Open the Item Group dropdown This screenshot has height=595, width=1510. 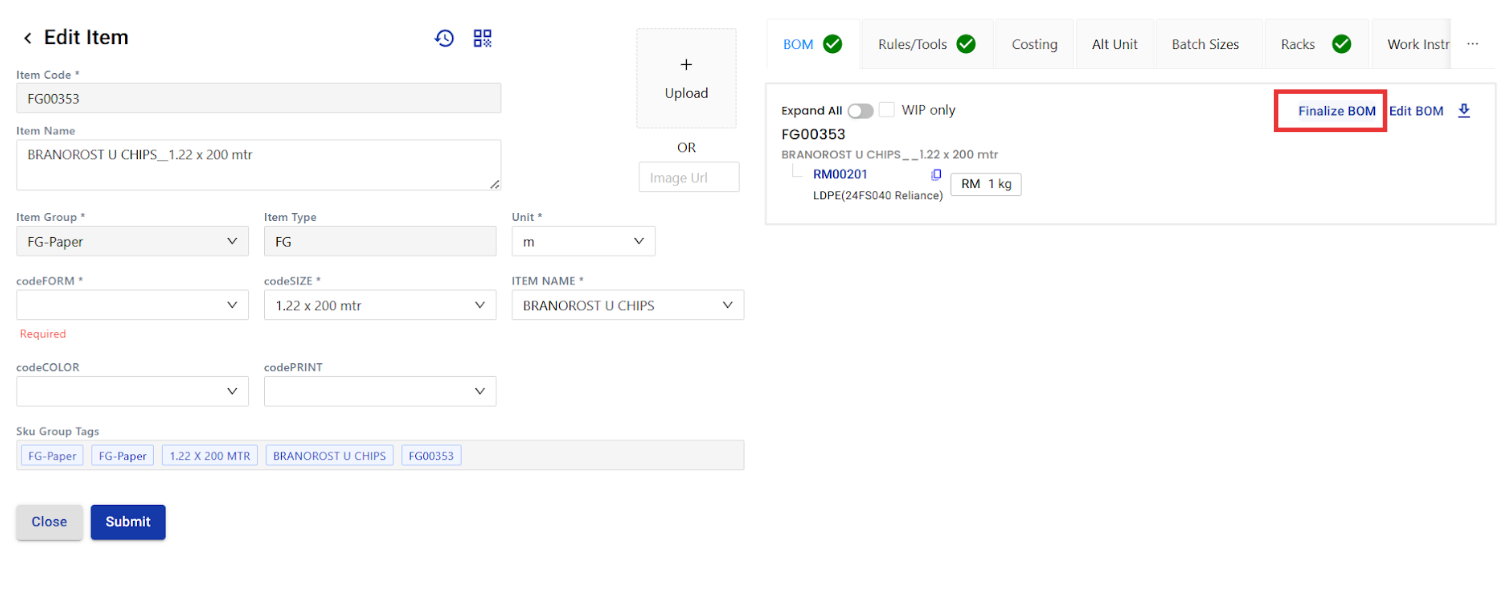point(132,242)
